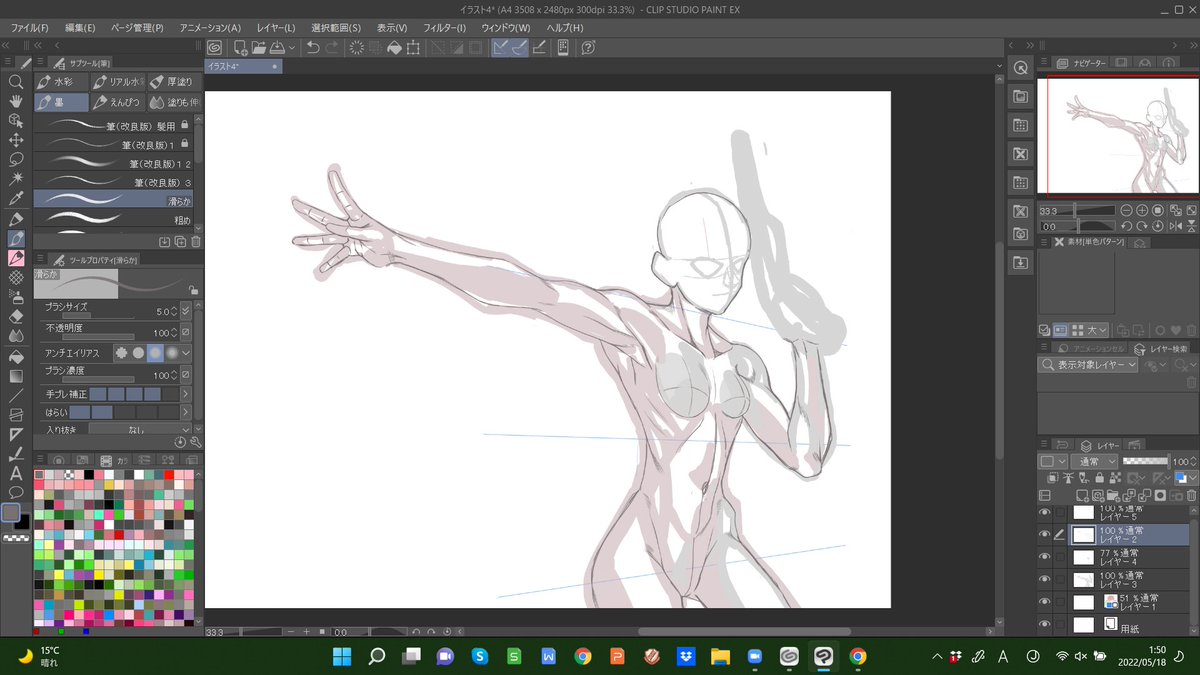Hide layer レイヤー 3 via eye icon

point(1045,580)
